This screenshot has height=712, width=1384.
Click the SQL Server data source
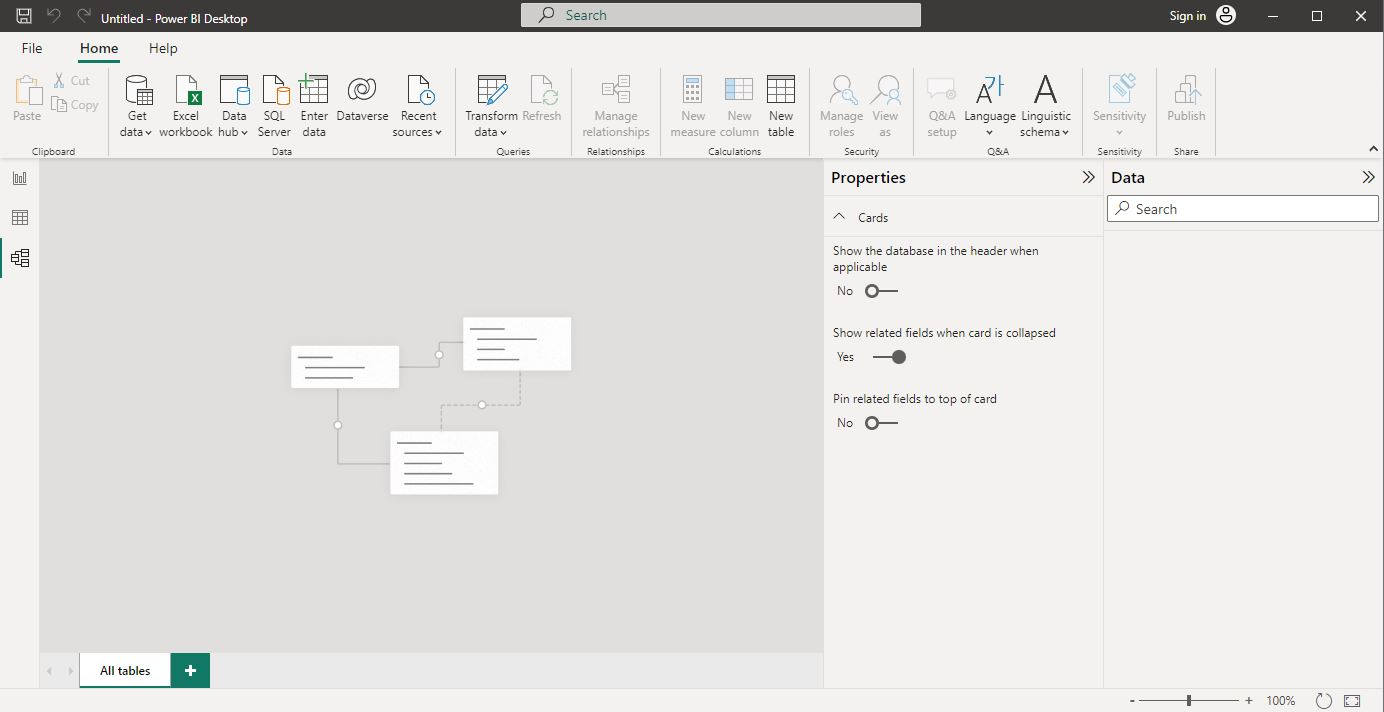point(274,106)
